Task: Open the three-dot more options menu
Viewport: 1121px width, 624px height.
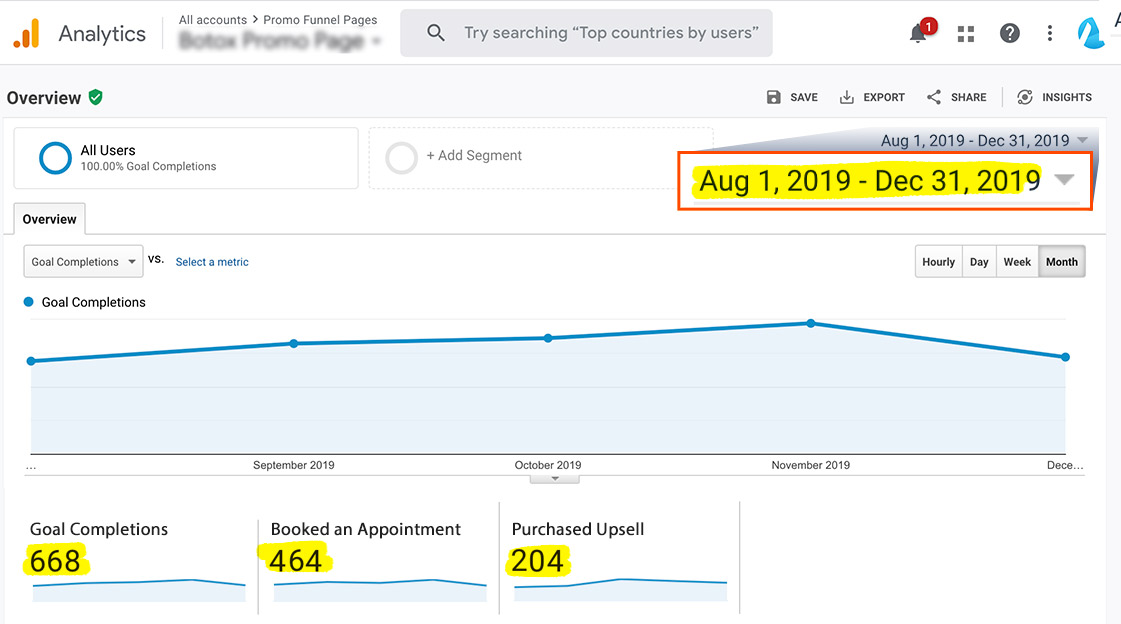Action: [x=1049, y=34]
